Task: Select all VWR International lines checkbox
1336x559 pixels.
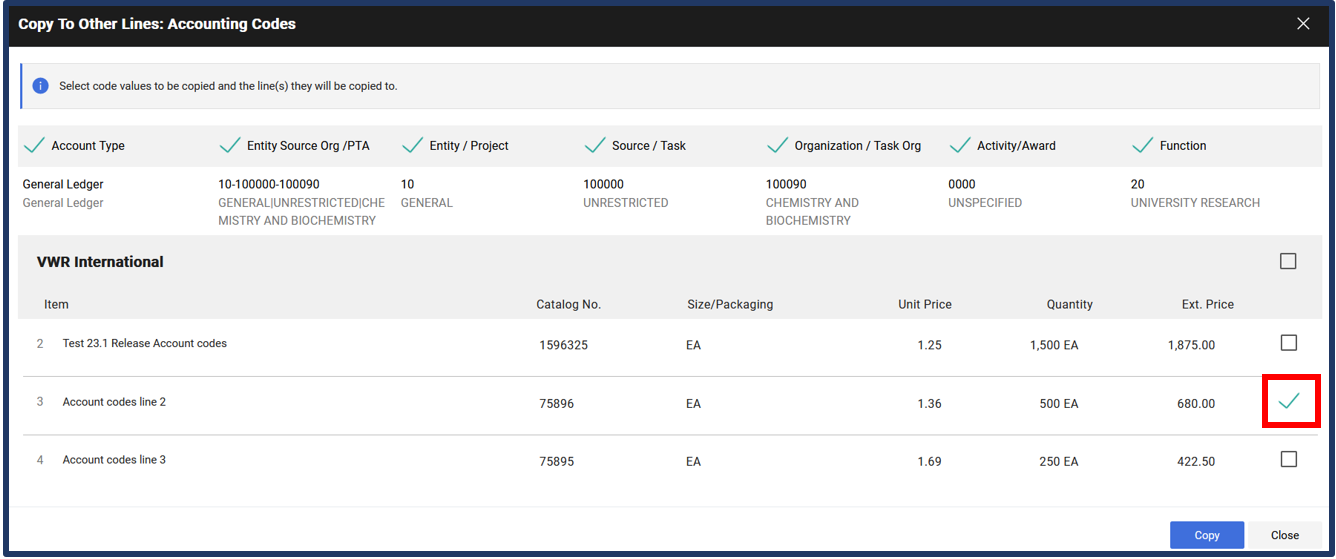Action: point(1288,261)
